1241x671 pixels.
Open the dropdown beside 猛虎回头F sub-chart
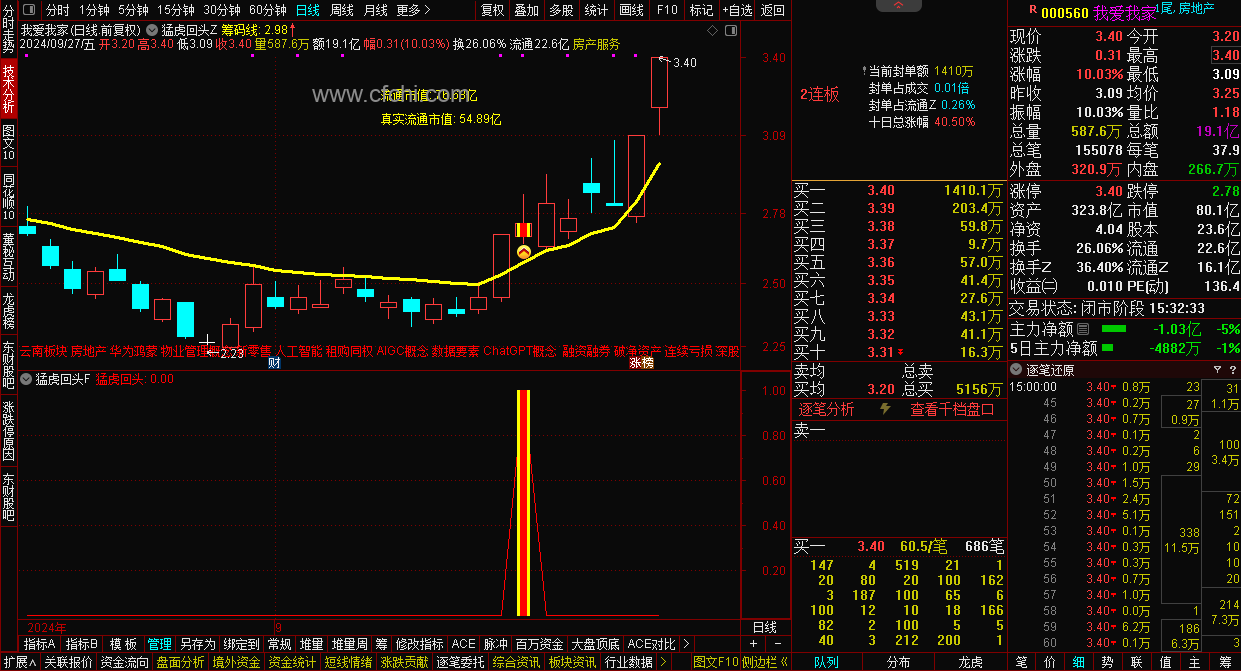27,379
